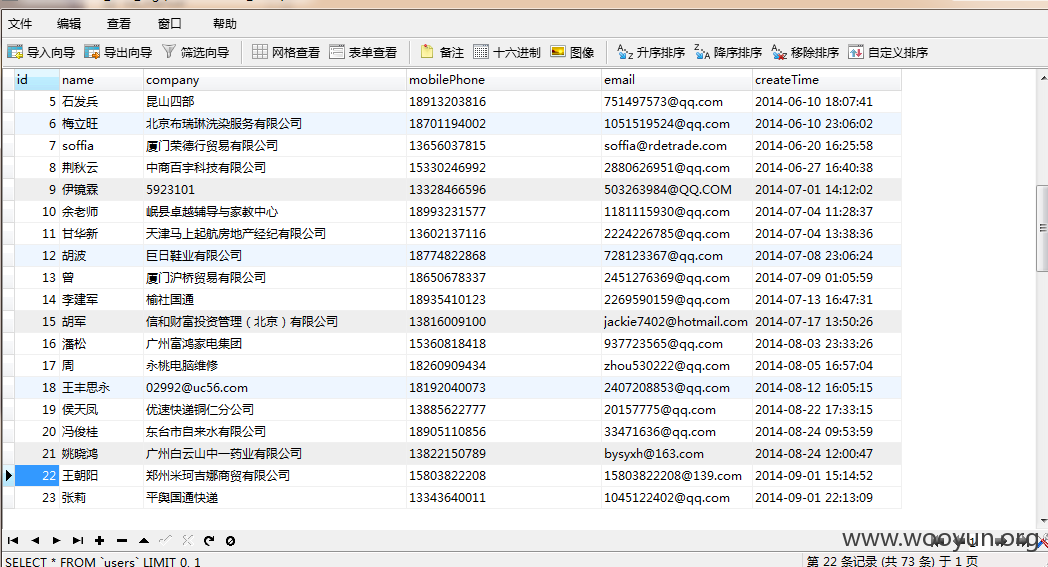Open the 备注 memo viewer
Image resolution: width=1048 pixels, height=567 pixels.
pos(442,52)
